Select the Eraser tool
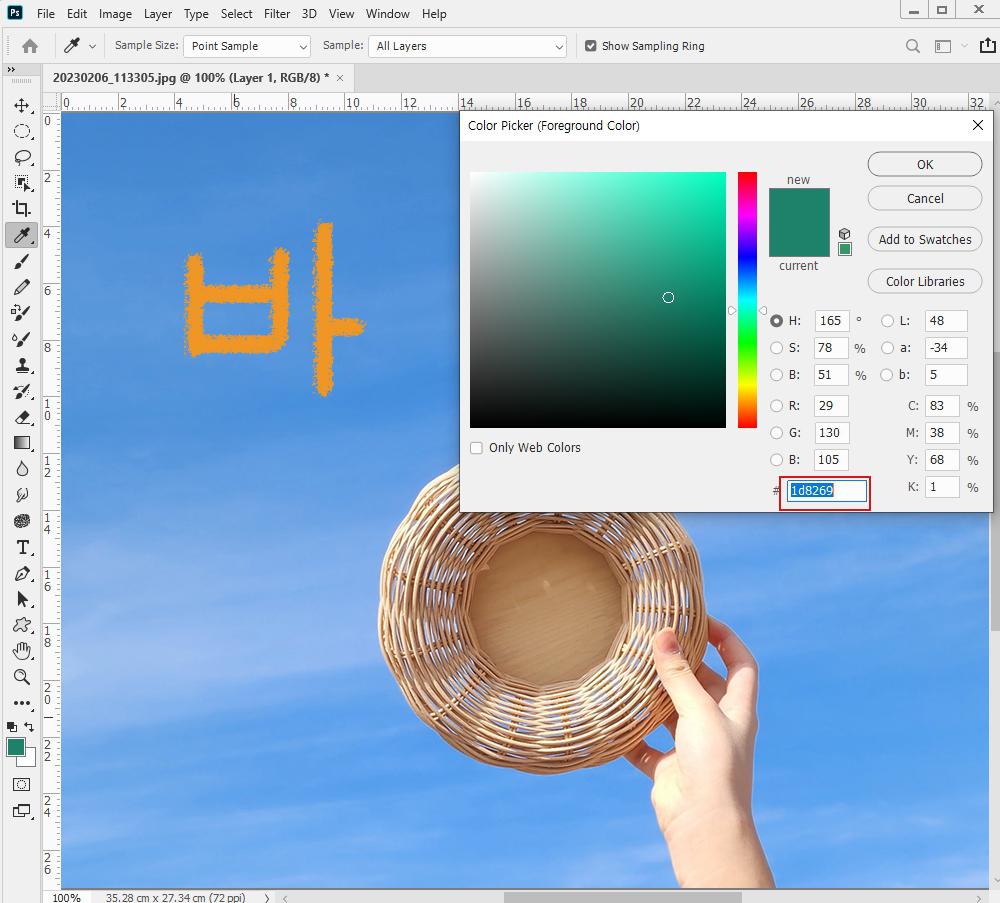The width and height of the screenshot is (1000, 903). (22, 417)
